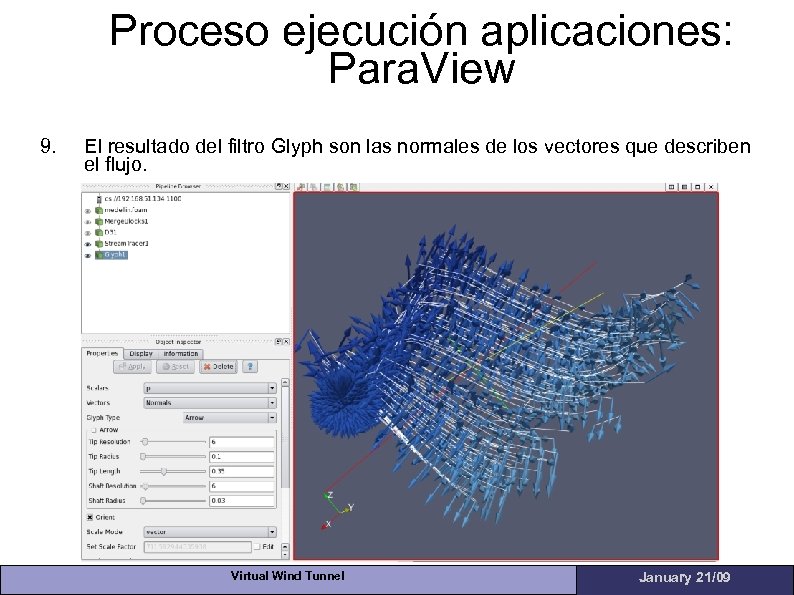Click the Shaft Resolution value field

pos(242,486)
